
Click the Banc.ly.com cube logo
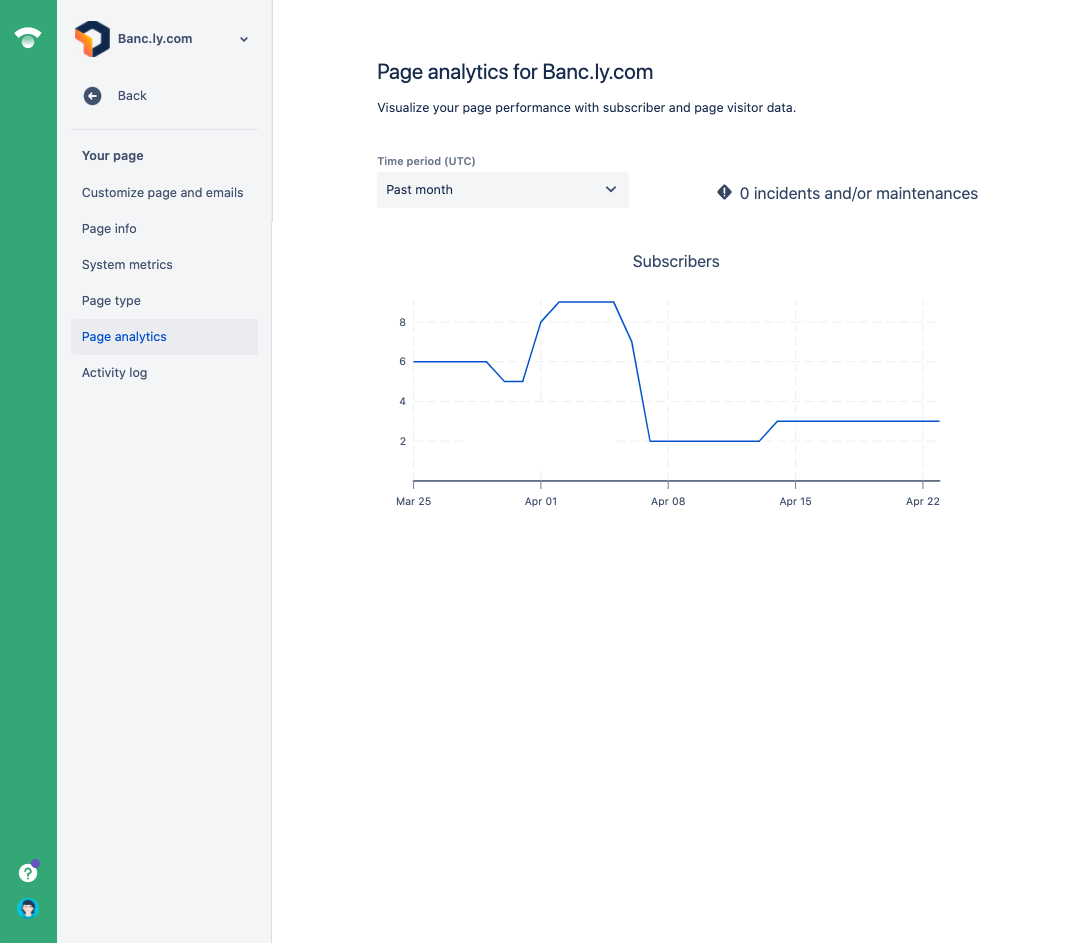(x=92, y=39)
